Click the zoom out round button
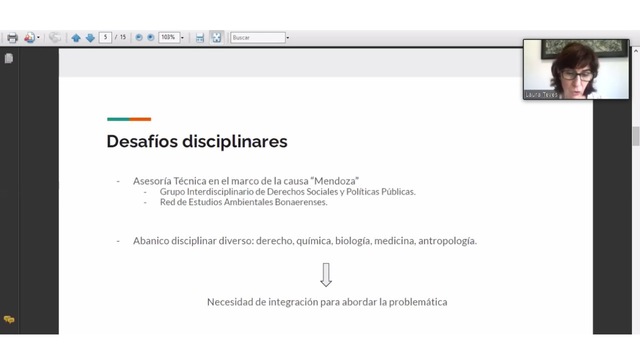 point(139,38)
